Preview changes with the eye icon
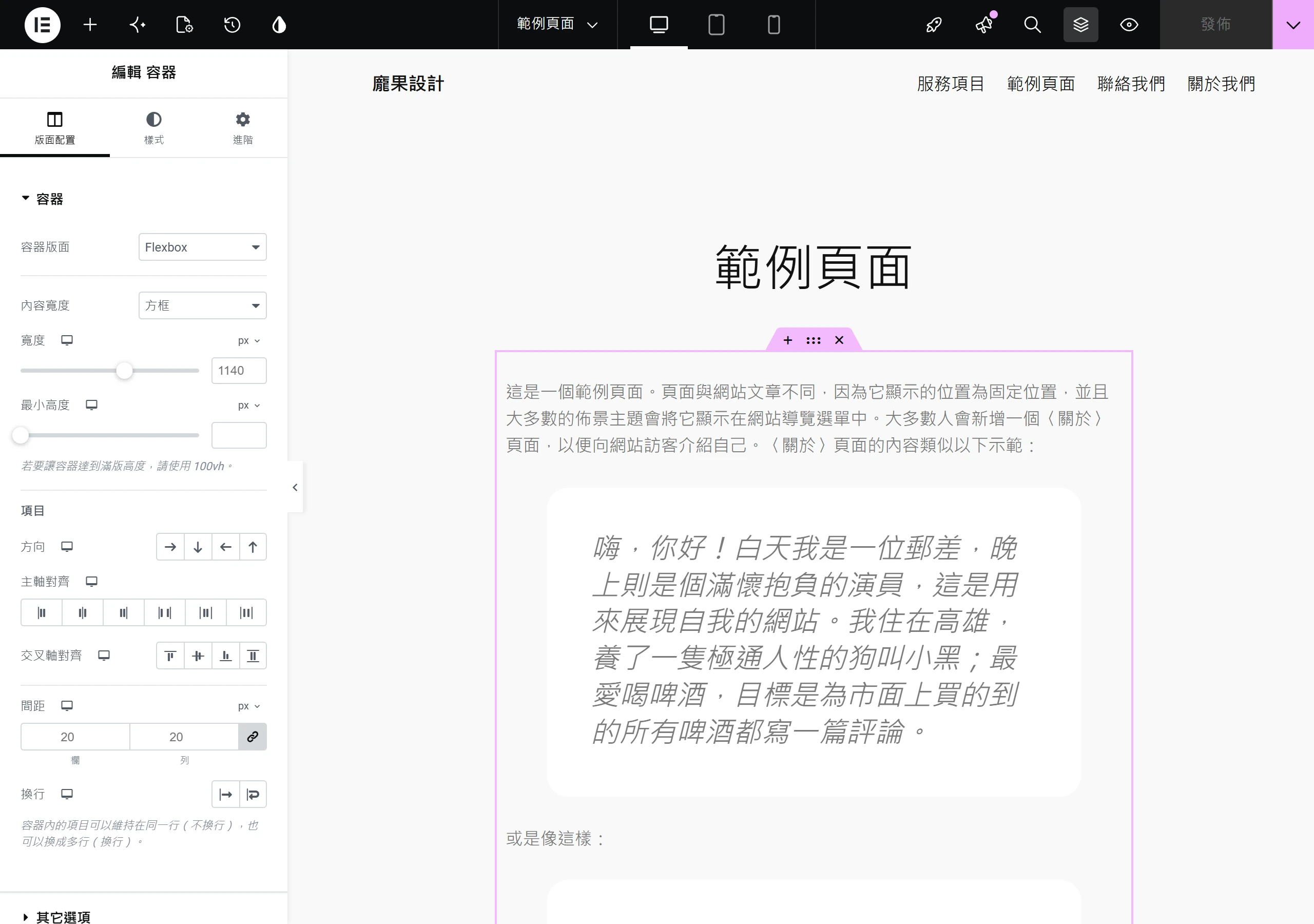 click(1129, 25)
